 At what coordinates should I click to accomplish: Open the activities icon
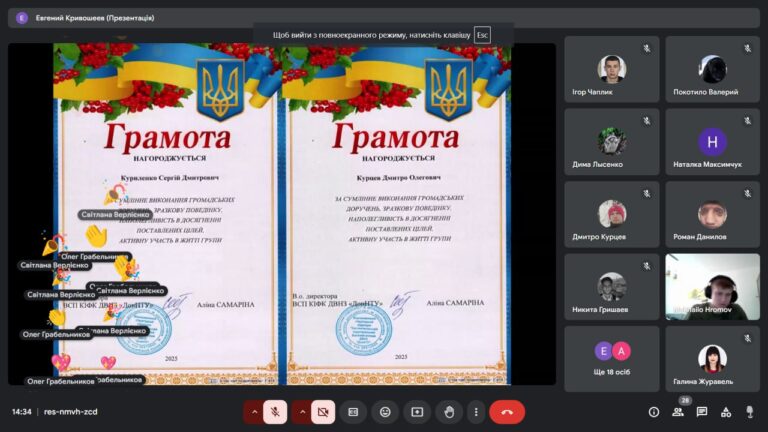pos(726,412)
